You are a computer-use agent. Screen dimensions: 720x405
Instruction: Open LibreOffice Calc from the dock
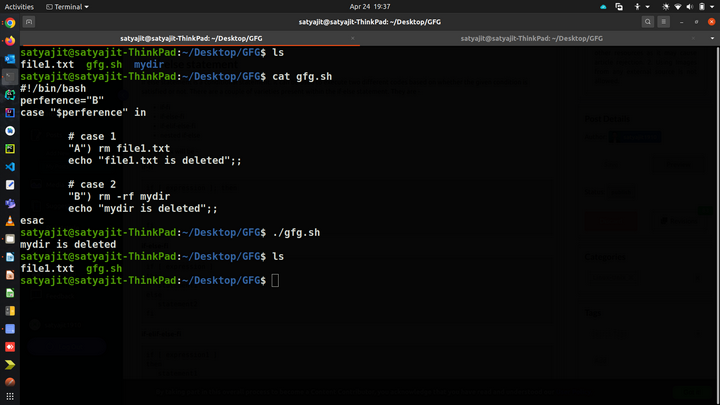tap(10, 293)
